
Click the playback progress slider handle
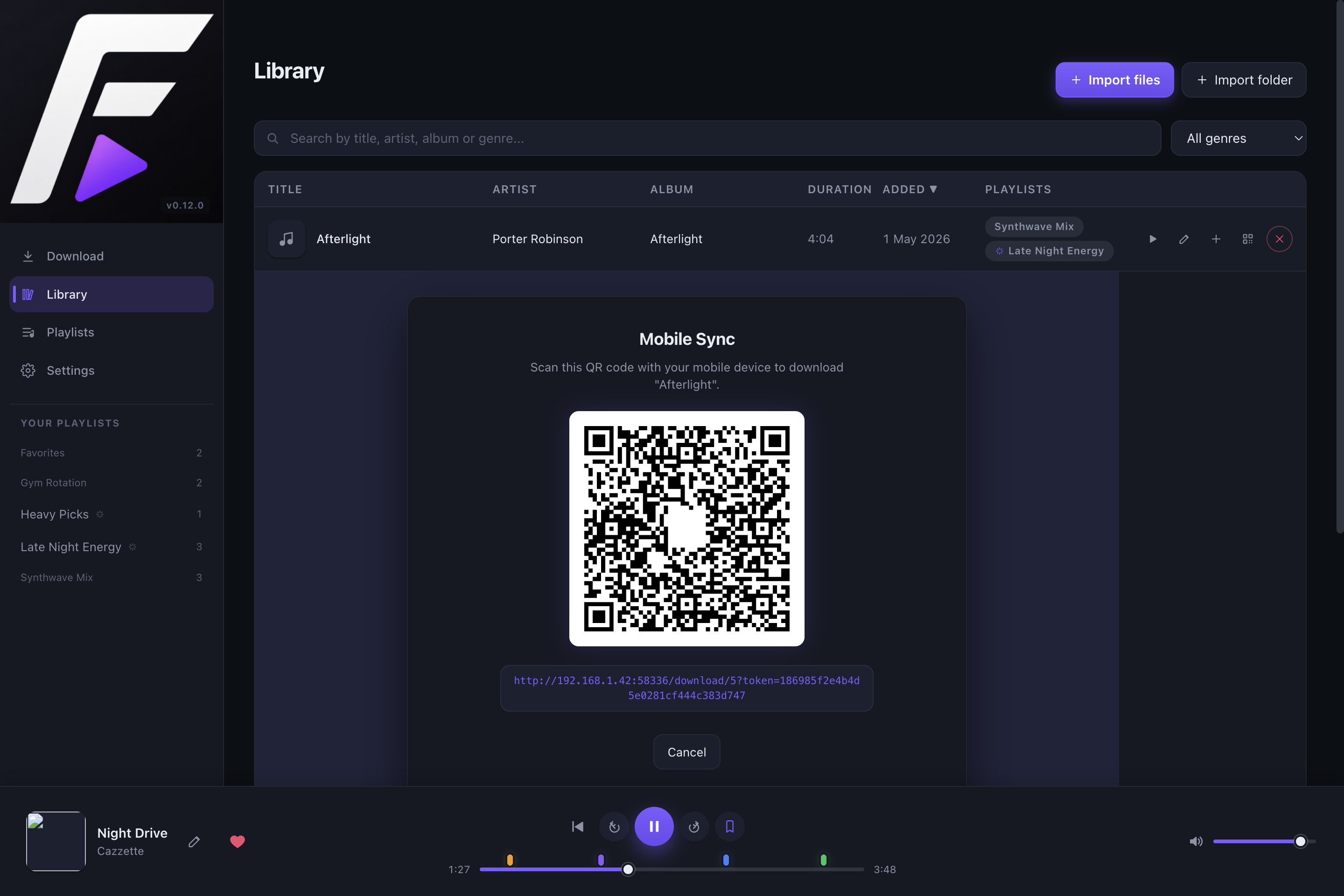pyautogui.click(x=628, y=869)
